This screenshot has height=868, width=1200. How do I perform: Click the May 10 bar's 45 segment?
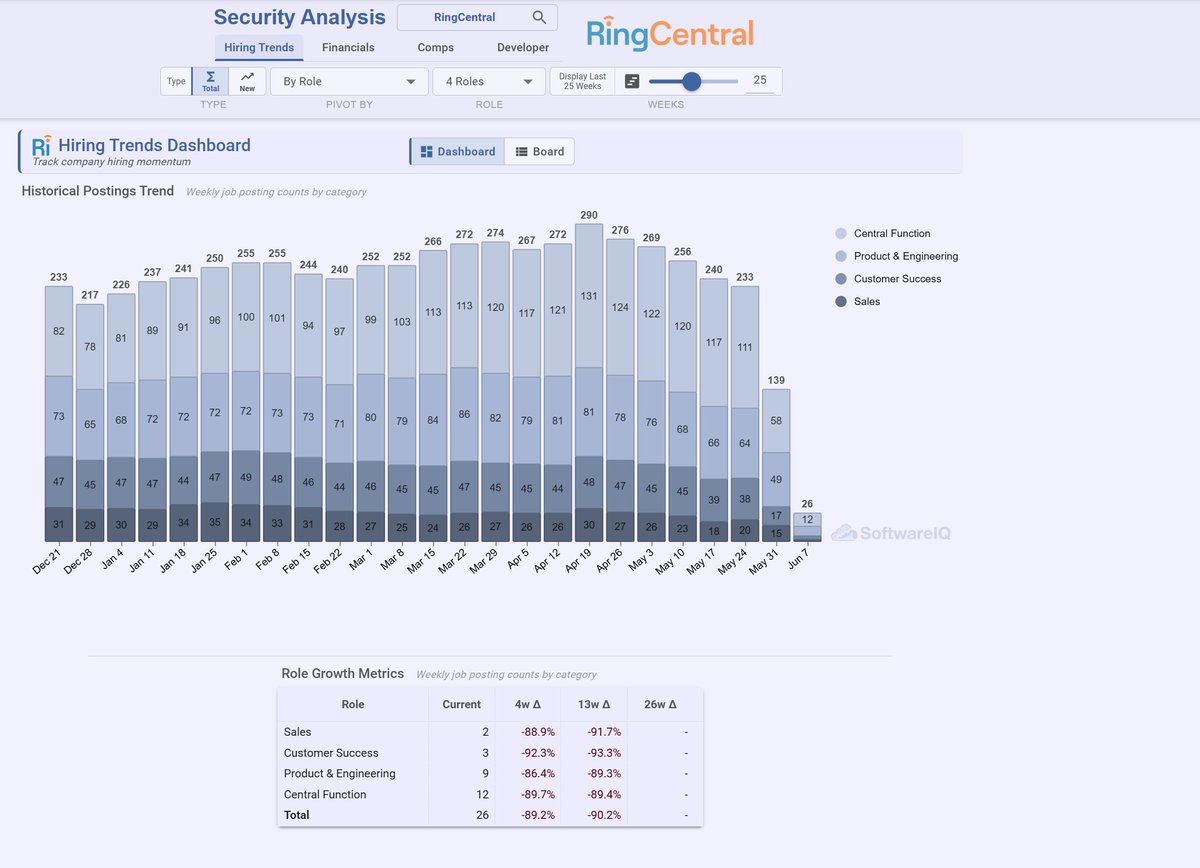683,492
